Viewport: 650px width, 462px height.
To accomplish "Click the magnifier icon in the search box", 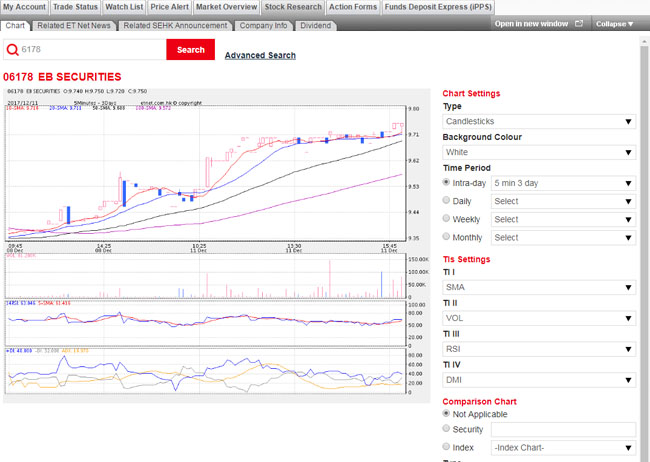I will [12, 50].
